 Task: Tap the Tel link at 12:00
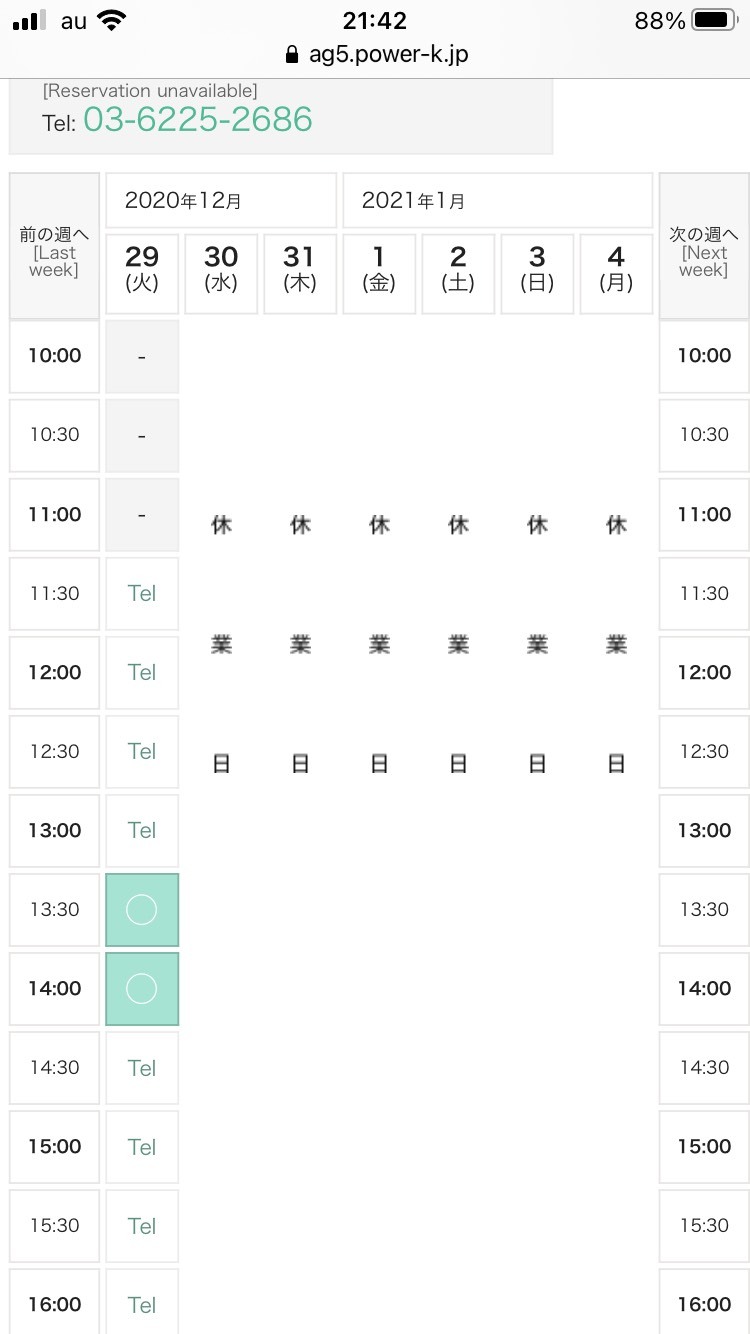click(x=142, y=672)
